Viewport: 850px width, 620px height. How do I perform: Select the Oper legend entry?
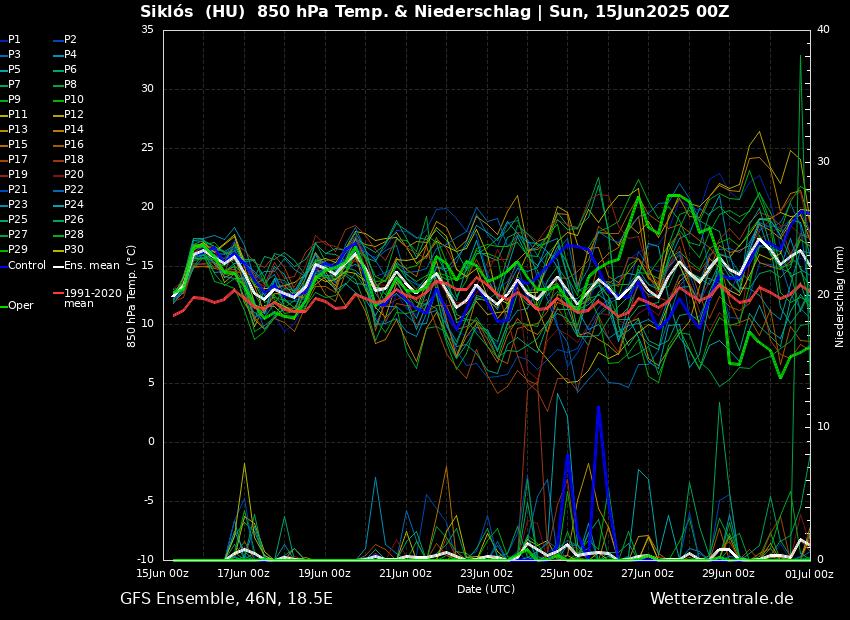tap(20, 306)
